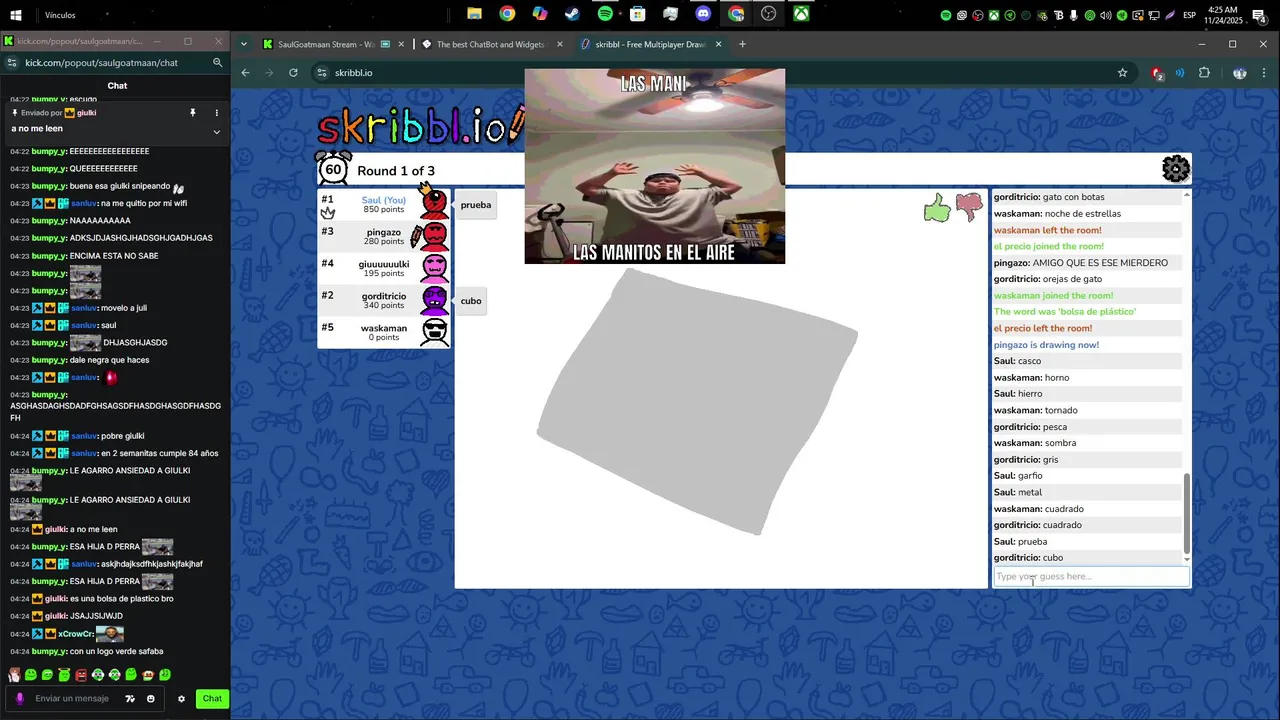The height and width of the screenshot is (720, 1280).
Task: Click the site info icon before skribbl.io URL
Action: click(x=321, y=73)
